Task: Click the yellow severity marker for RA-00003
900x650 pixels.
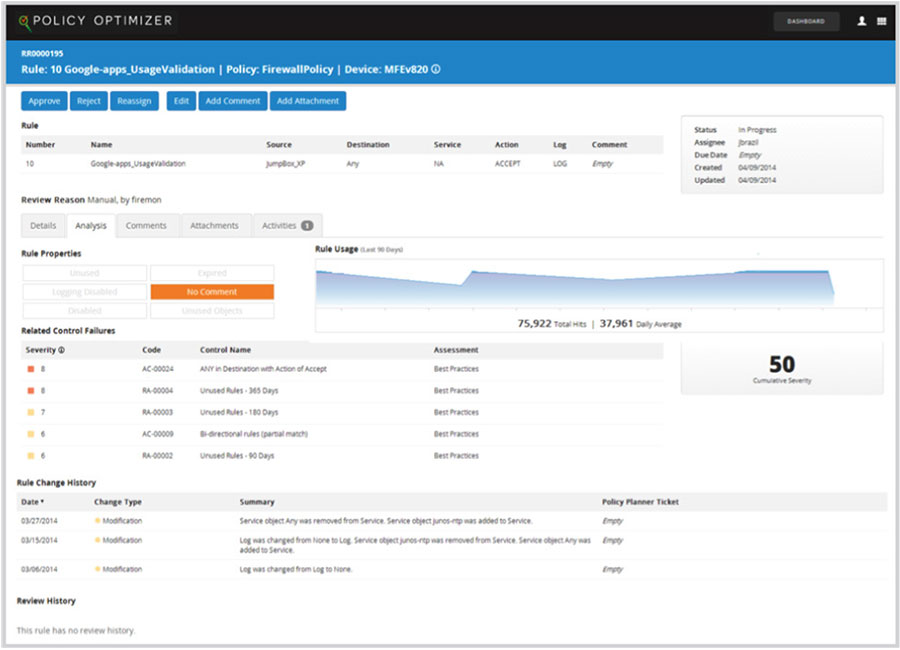Action: click(31, 412)
